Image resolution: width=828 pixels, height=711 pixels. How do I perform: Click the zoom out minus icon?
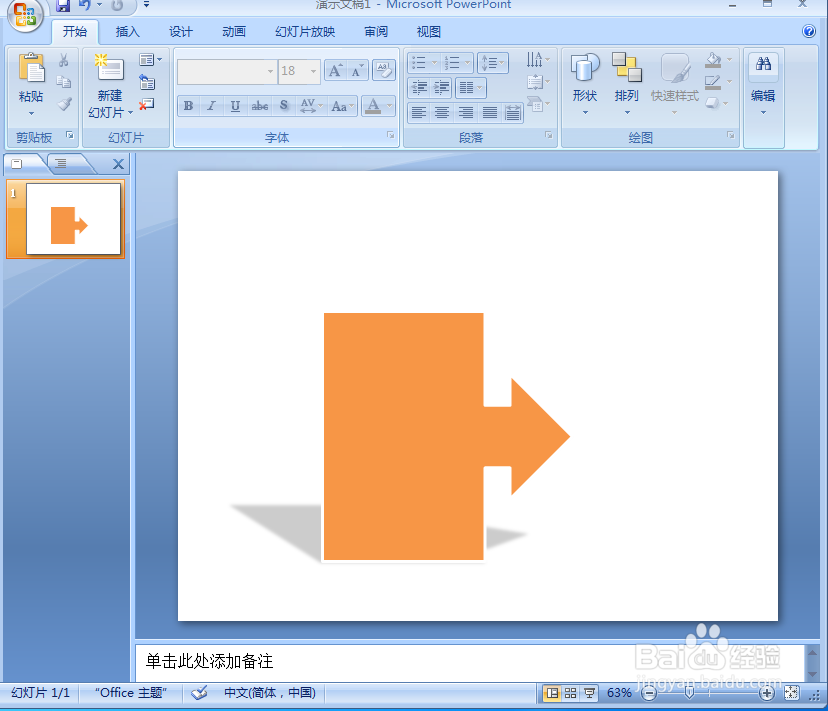click(649, 693)
